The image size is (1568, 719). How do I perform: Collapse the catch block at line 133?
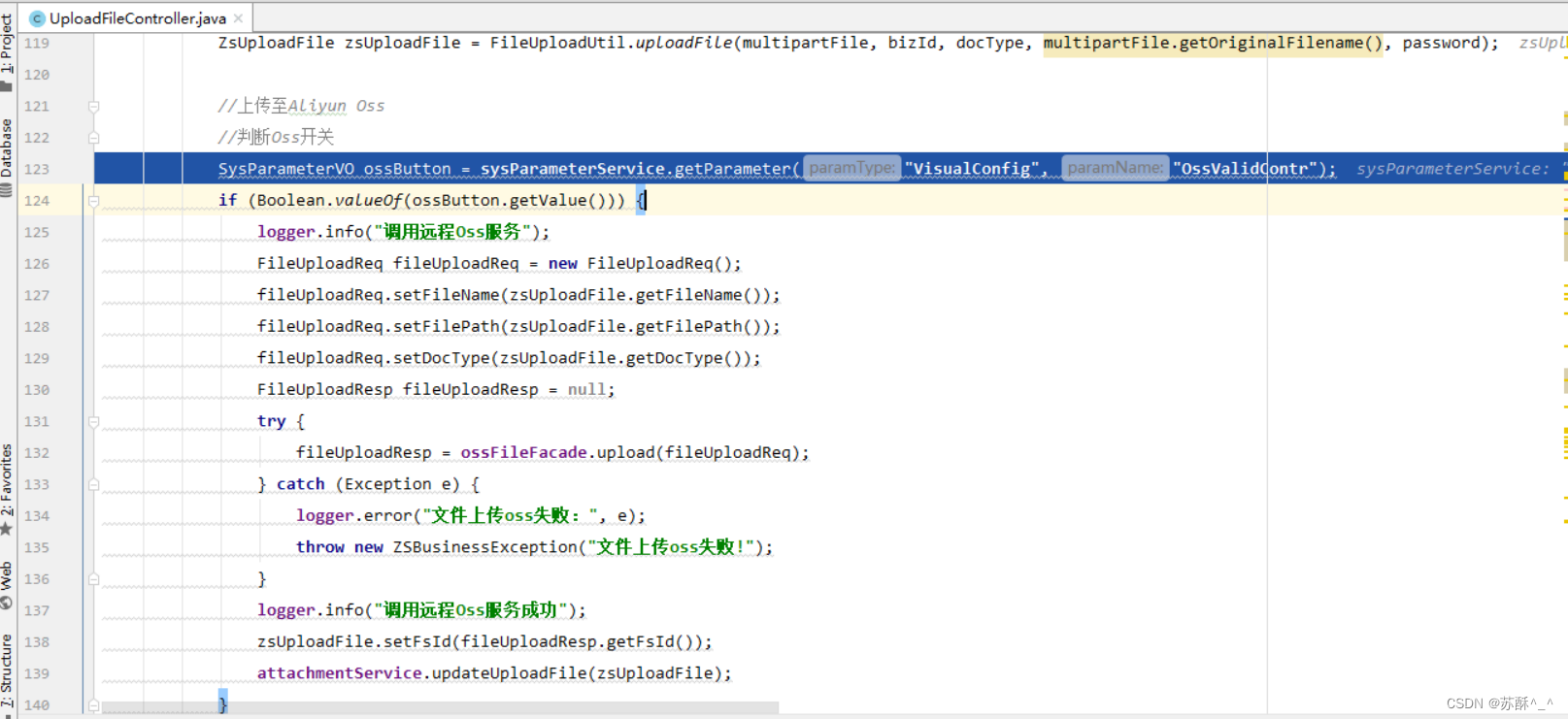[94, 484]
